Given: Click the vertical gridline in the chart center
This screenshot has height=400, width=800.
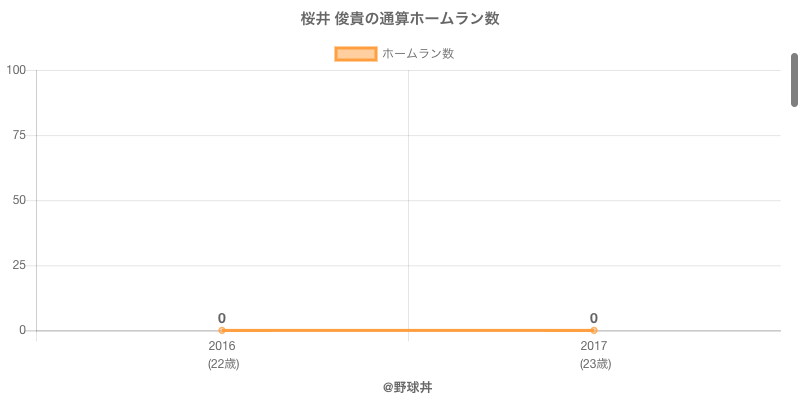Looking at the screenshot, I should tap(408, 200).
